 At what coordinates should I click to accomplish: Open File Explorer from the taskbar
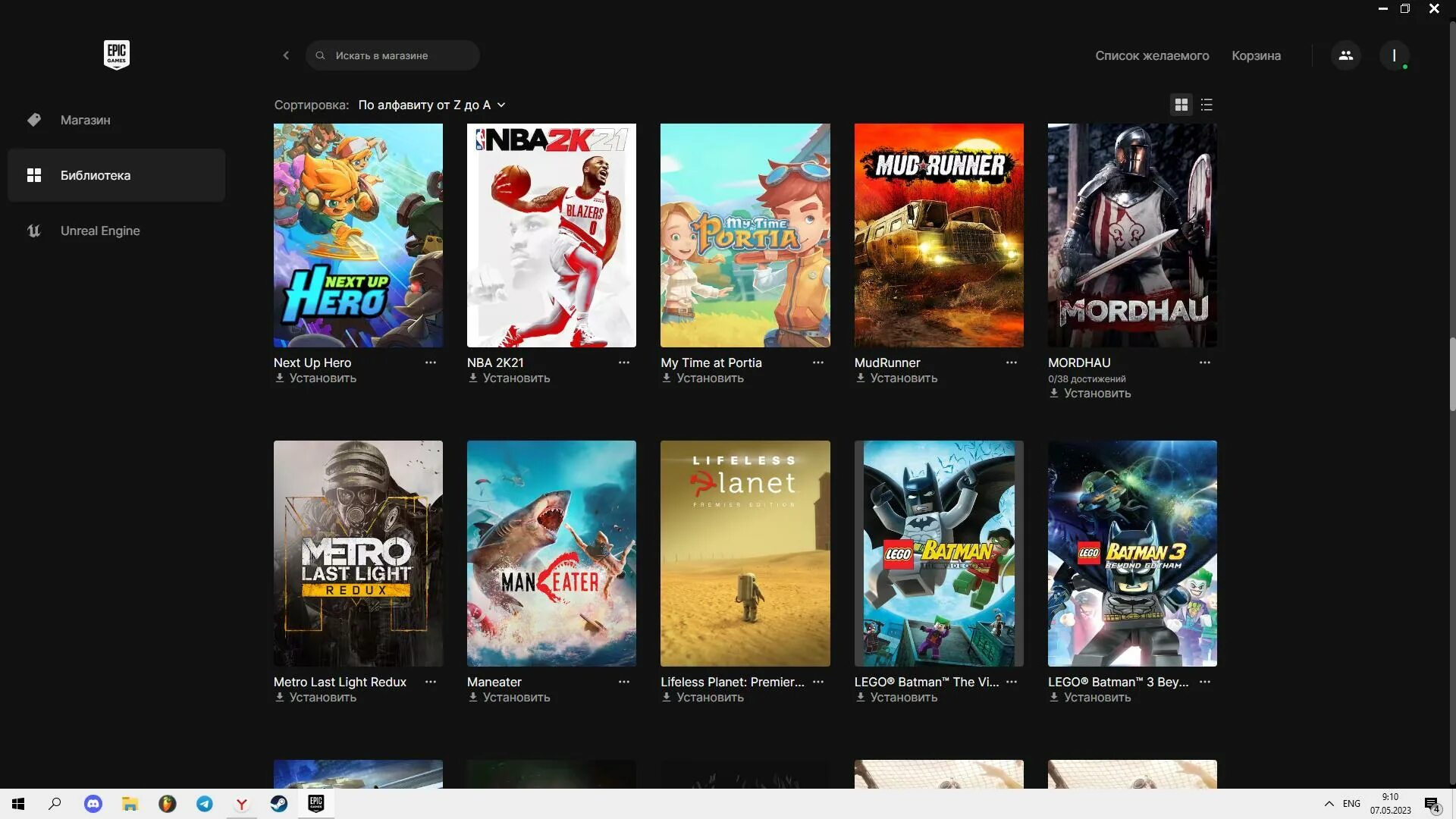coord(130,804)
